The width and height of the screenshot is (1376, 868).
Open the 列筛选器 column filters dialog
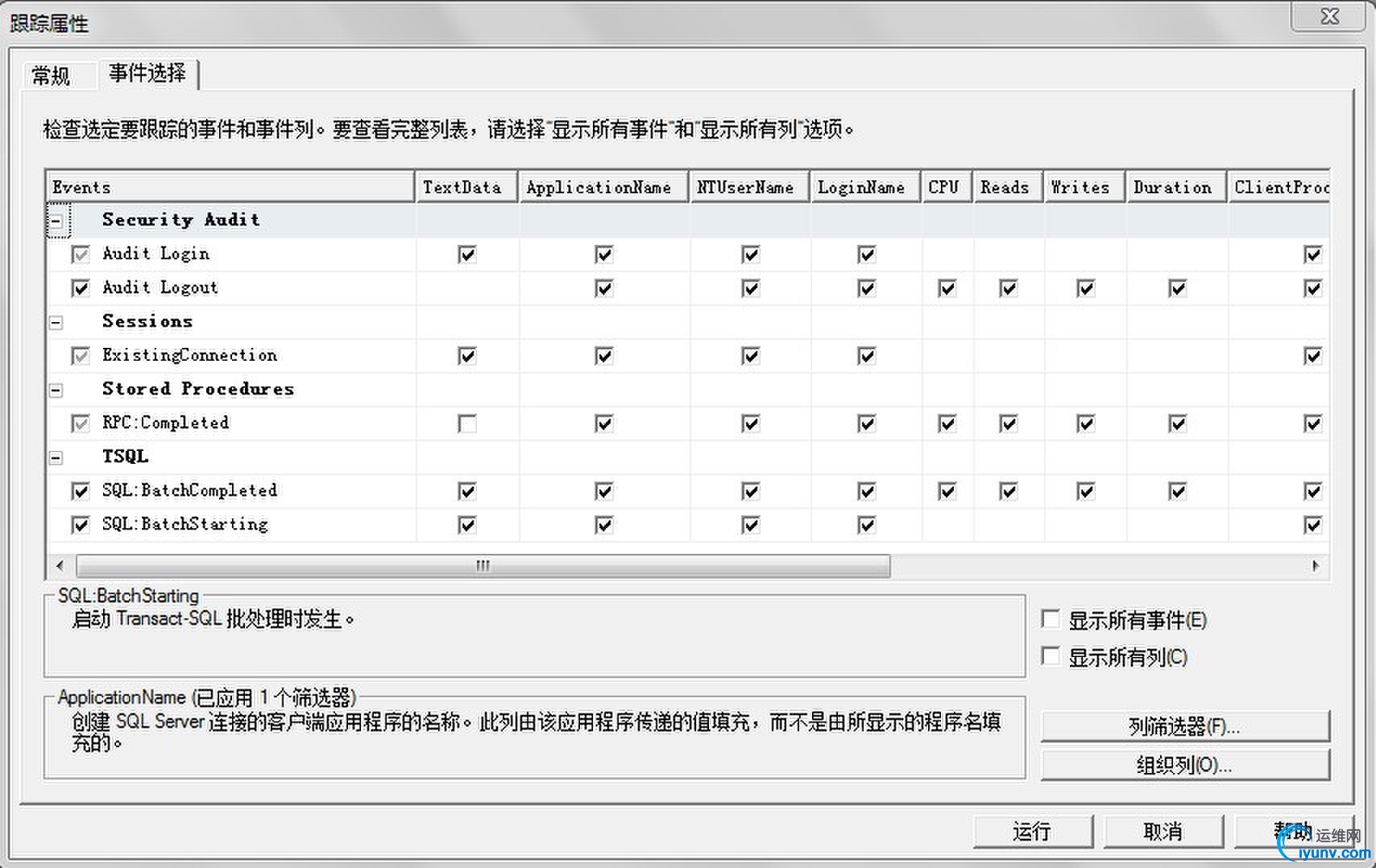tap(1185, 726)
